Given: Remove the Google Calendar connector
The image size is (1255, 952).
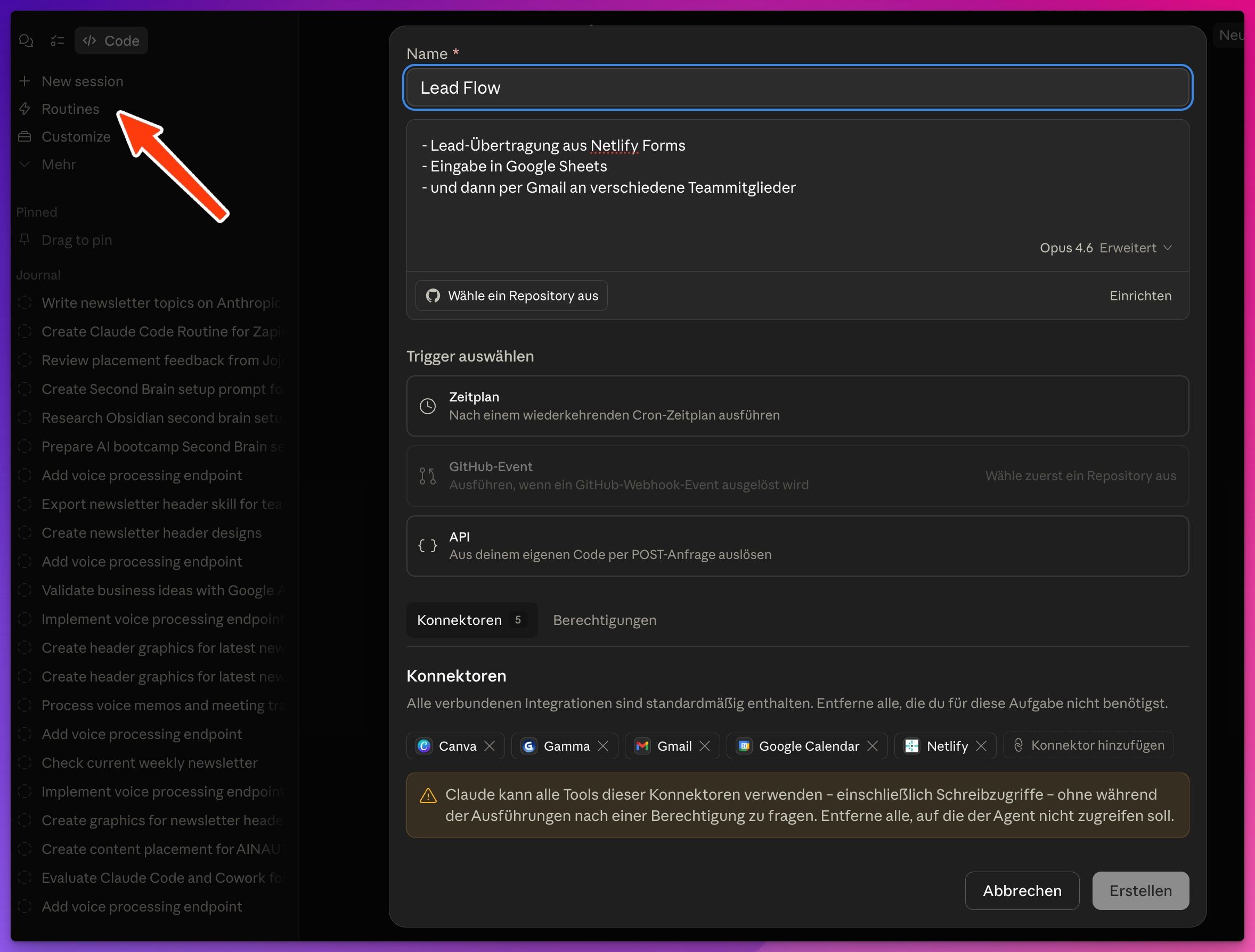Looking at the screenshot, I should pyautogui.click(x=873, y=746).
